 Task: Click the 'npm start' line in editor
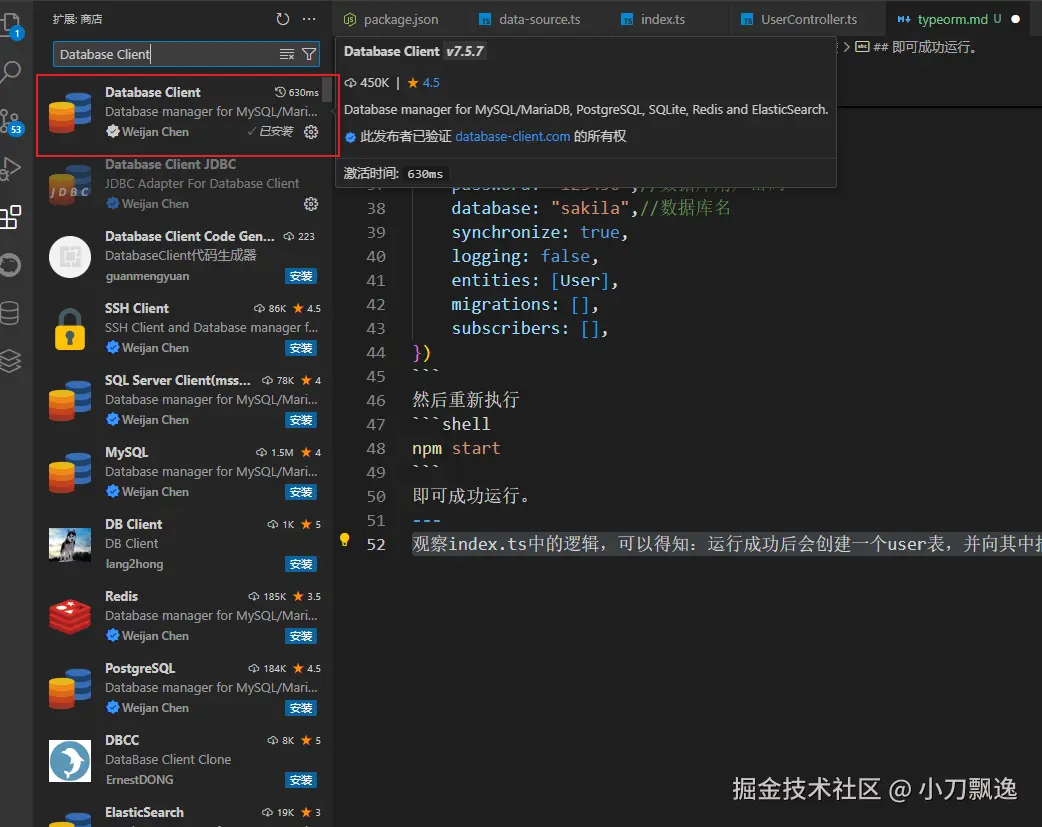pos(456,448)
